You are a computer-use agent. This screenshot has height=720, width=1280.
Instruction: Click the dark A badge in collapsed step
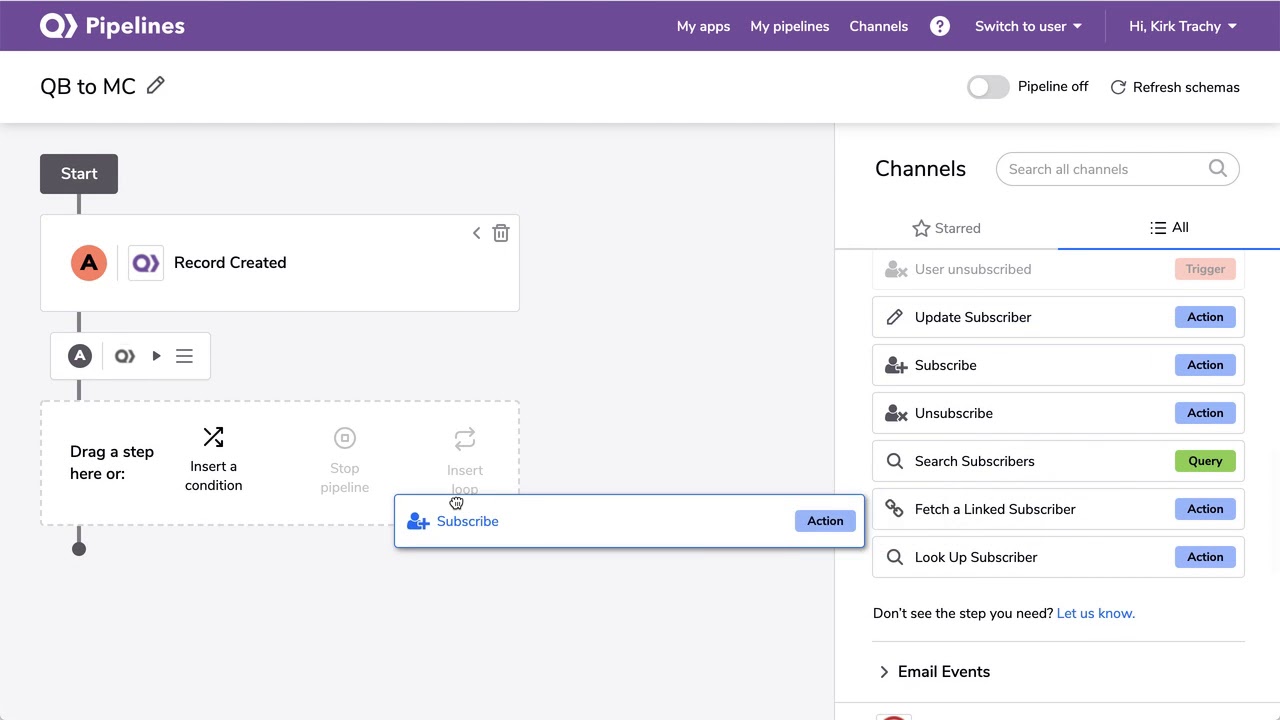[x=80, y=356]
